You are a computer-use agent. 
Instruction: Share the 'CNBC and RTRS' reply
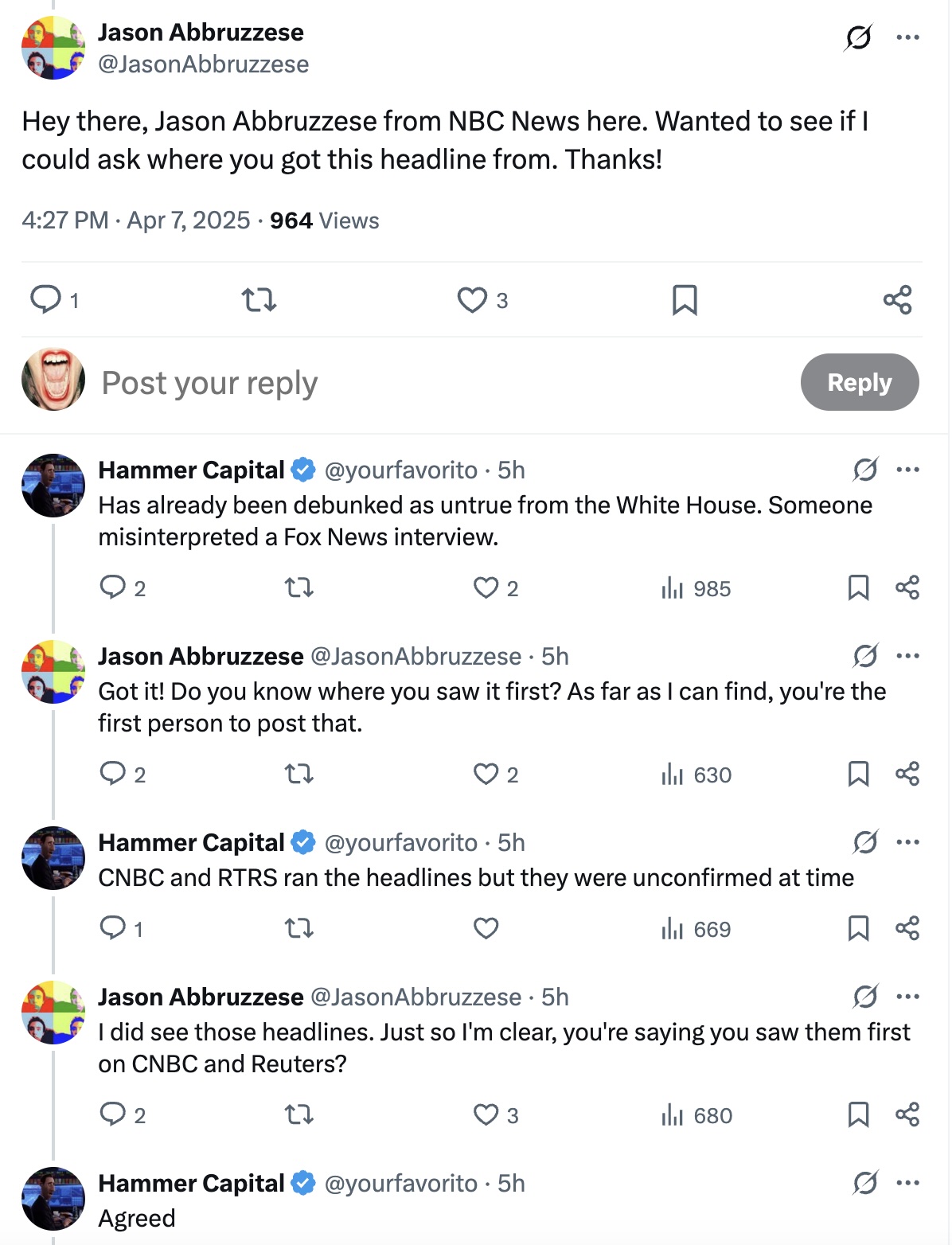point(907,929)
